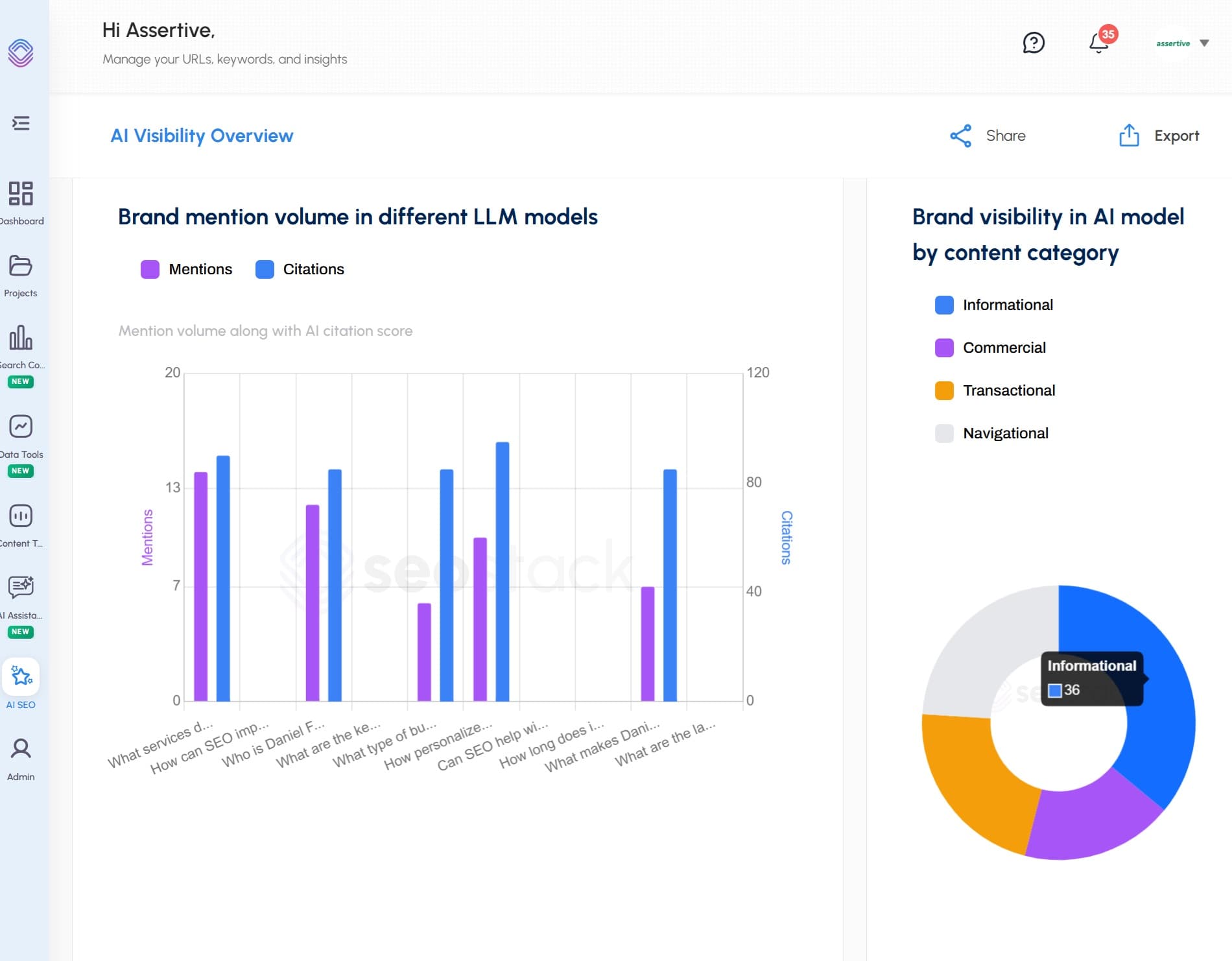Click the 'What services d...' Mentions bar

click(x=201, y=586)
